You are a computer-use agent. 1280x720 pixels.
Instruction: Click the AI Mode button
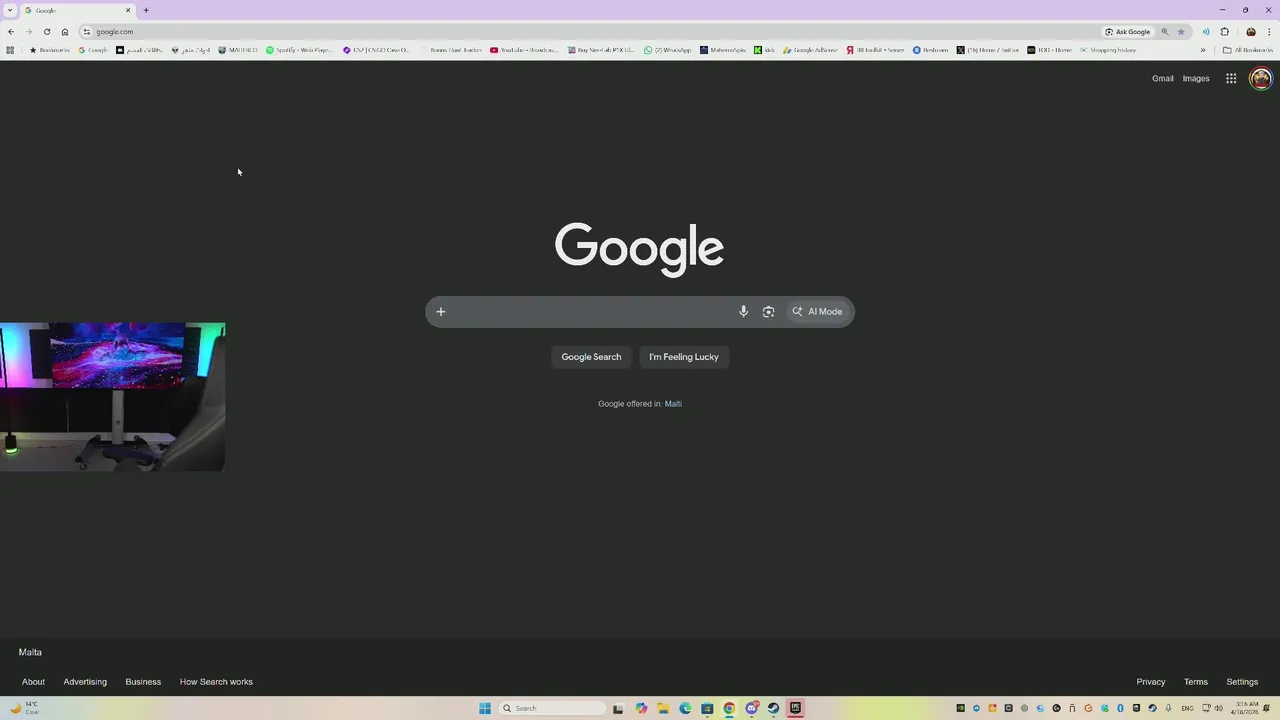(x=817, y=312)
